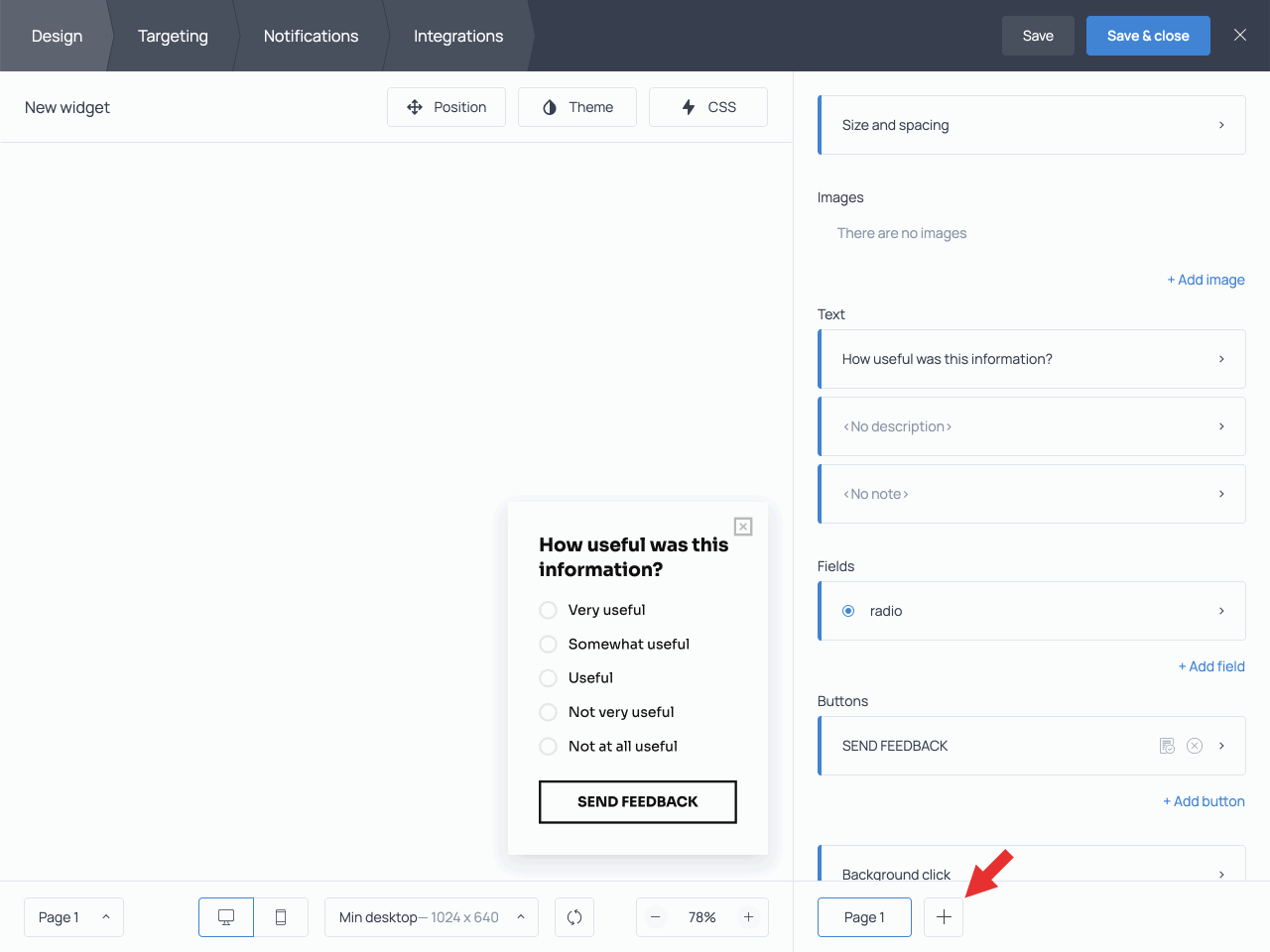Open the Page 1 dropdown at bottom left
The width and height of the screenshot is (1270, 952).
[x=73, y=917]
